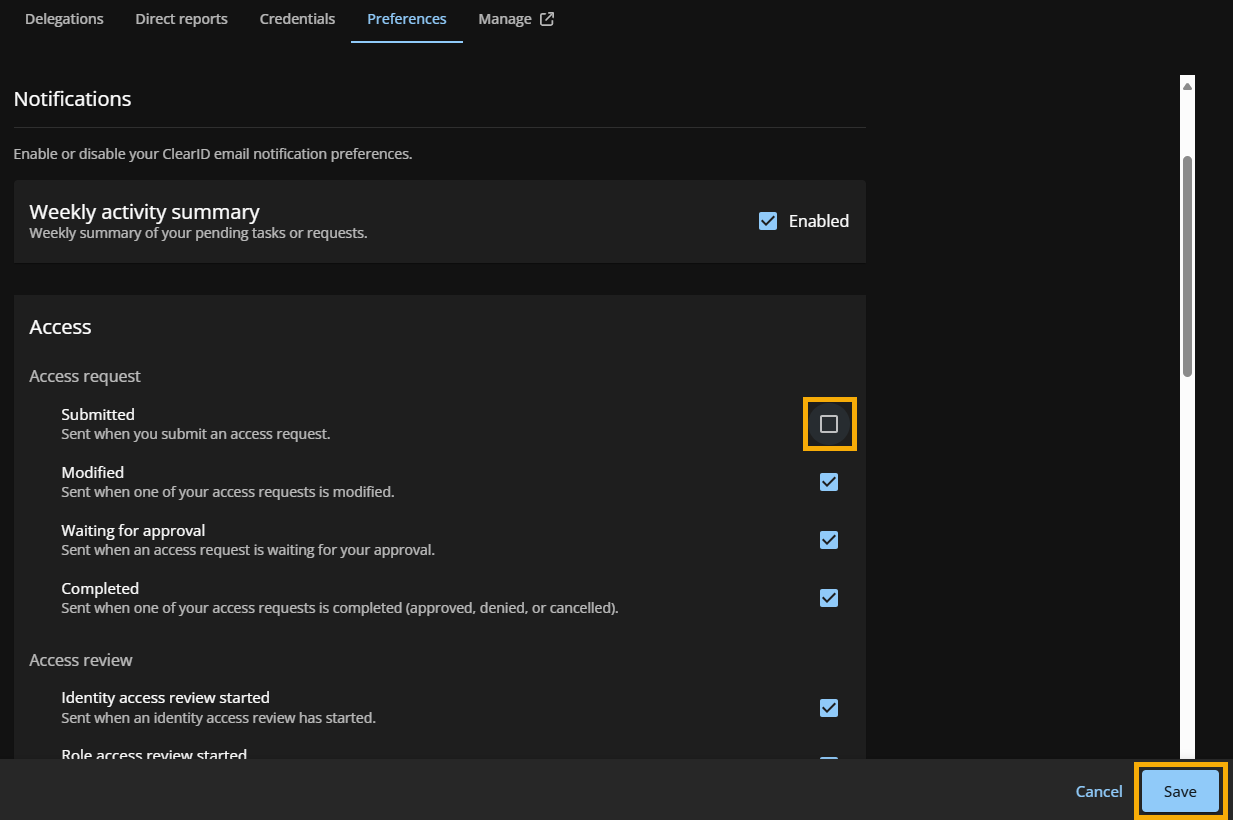Switch to the Delegations tab
This screenshot has width=1233, height=820.
64,18
